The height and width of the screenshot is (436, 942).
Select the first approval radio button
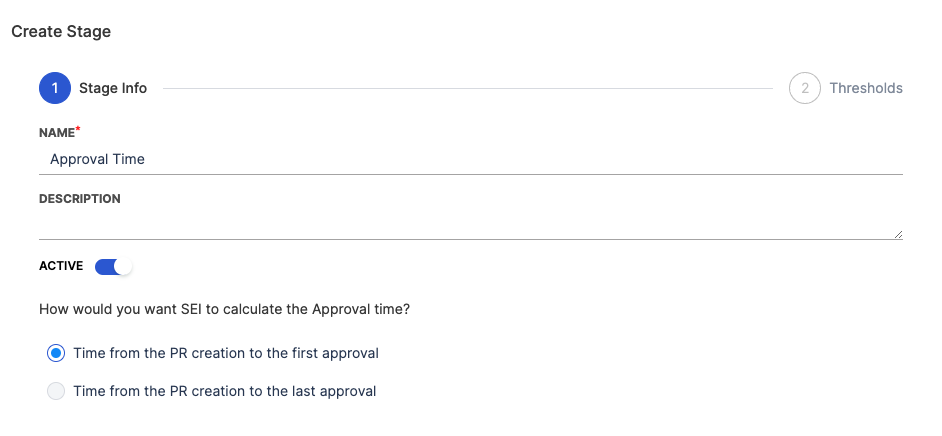56,353
